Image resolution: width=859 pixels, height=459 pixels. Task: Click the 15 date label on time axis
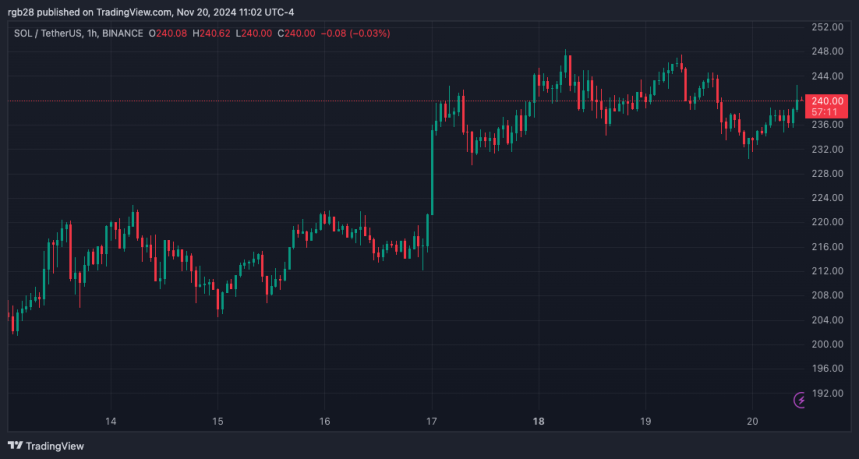point(218,421)
